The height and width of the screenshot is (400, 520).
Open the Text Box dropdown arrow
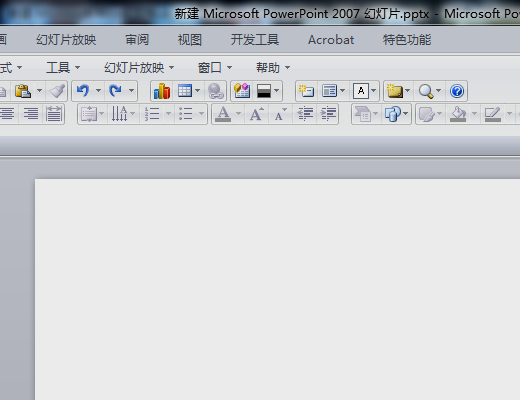click(374, 90)
